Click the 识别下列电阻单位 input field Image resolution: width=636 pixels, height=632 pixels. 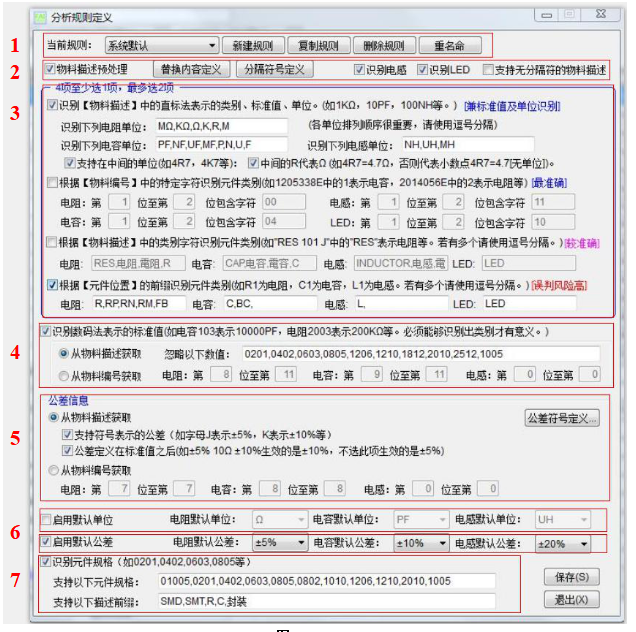(219, 126)
